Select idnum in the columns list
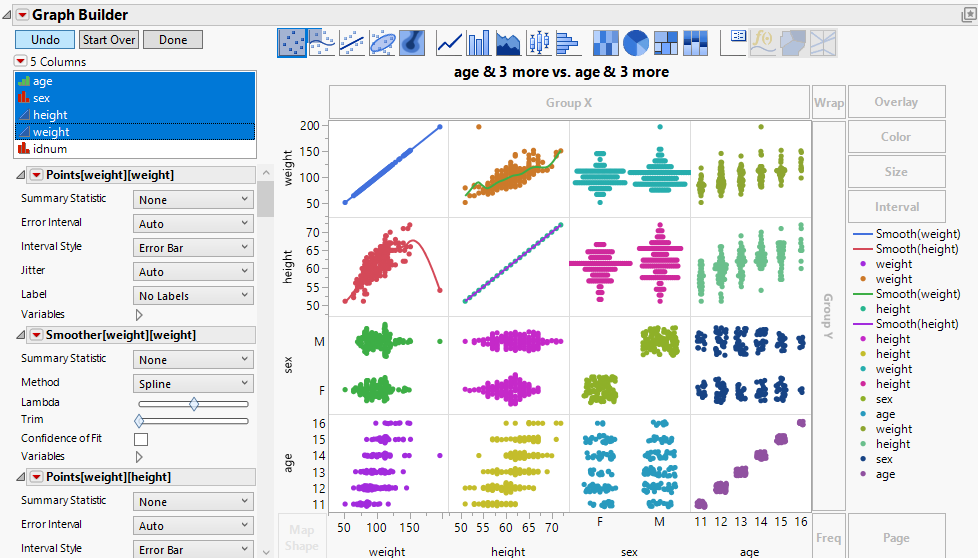Screen dimensions: 978x558 pos(50,149)
